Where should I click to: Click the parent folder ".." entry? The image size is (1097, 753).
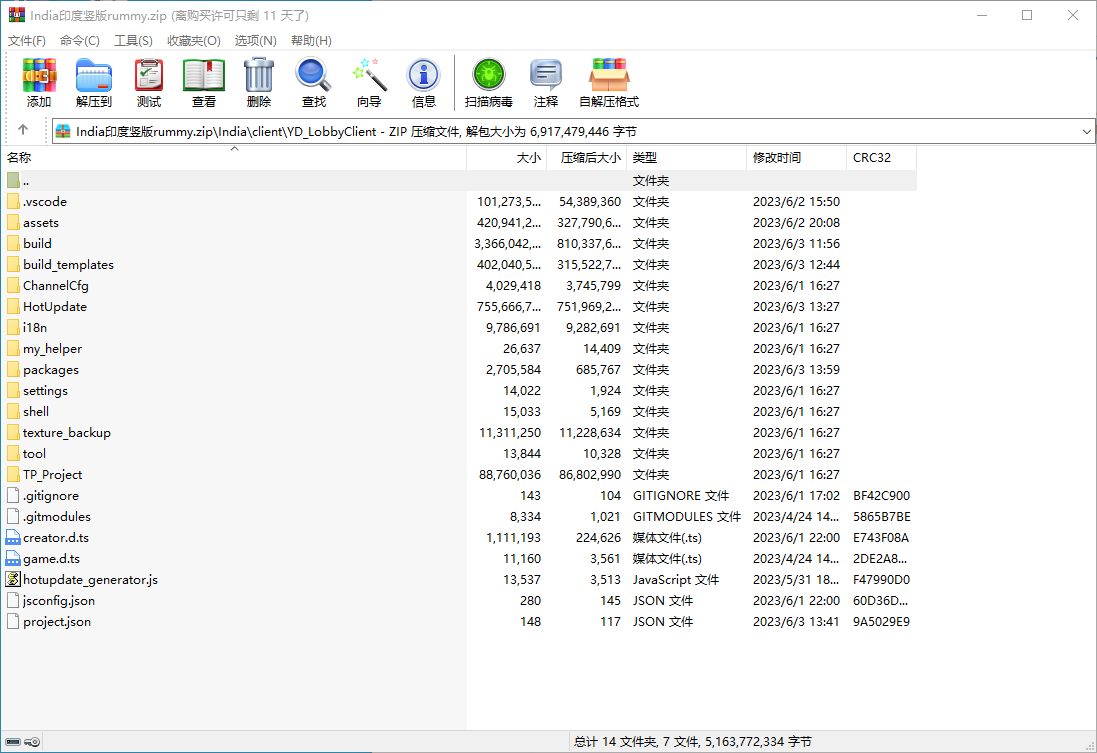point(26,181)
